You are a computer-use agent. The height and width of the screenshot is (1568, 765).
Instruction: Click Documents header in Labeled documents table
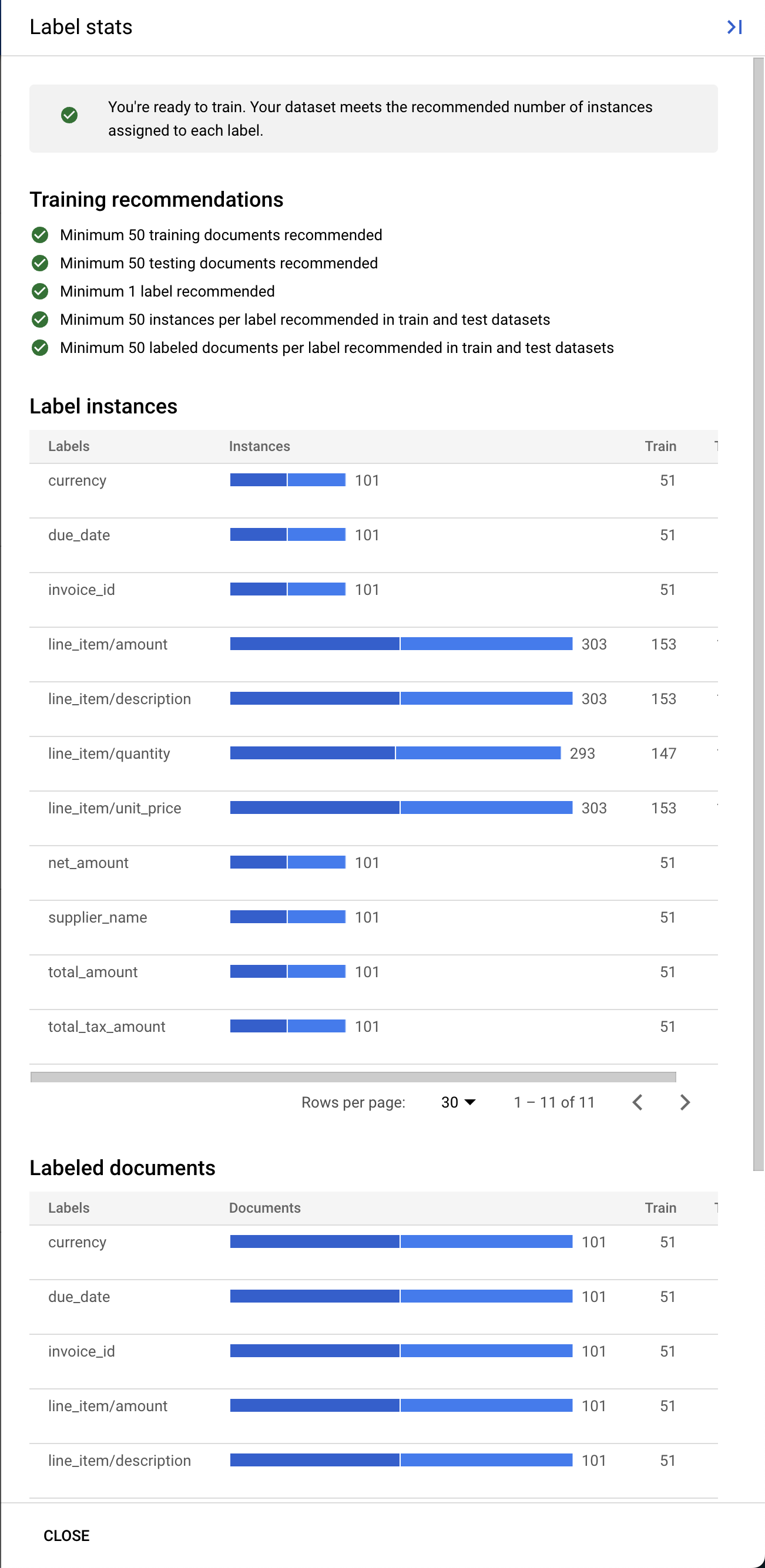(x=264, y=1207)
